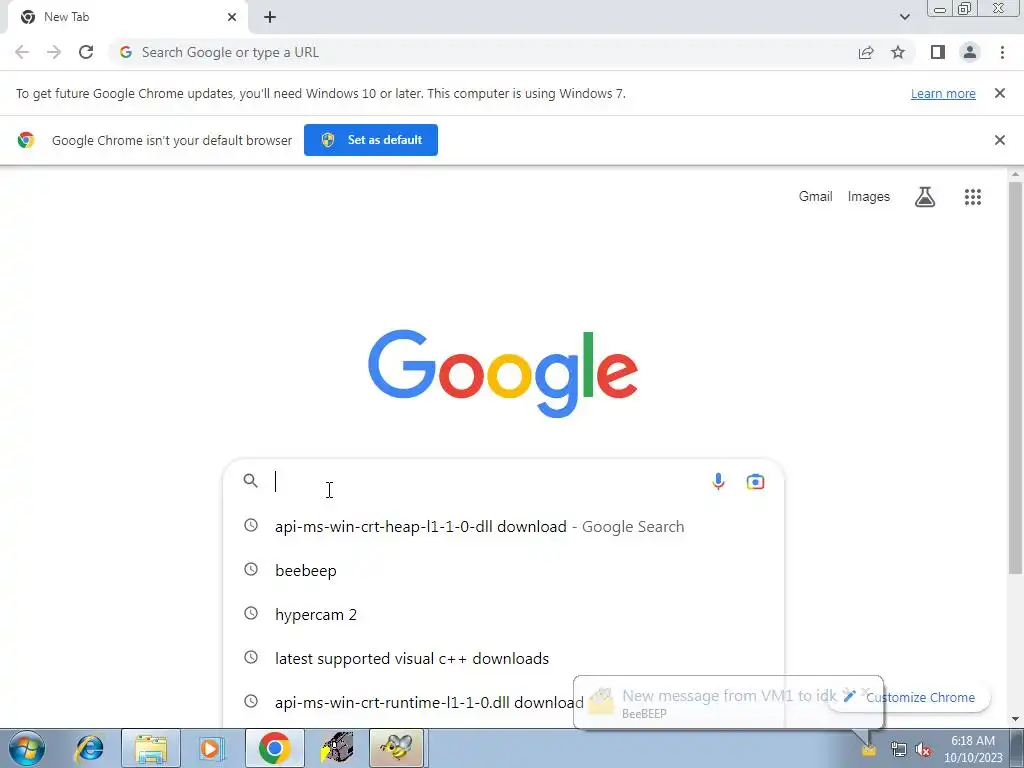1024x768 pixels.
Task: Open the Google apps grid
Action: [972, 197]
